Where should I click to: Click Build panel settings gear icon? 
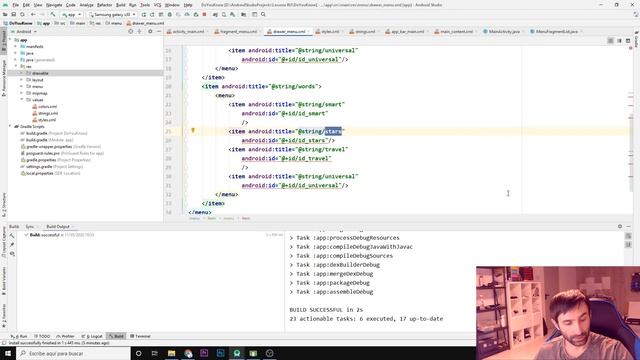620,227
